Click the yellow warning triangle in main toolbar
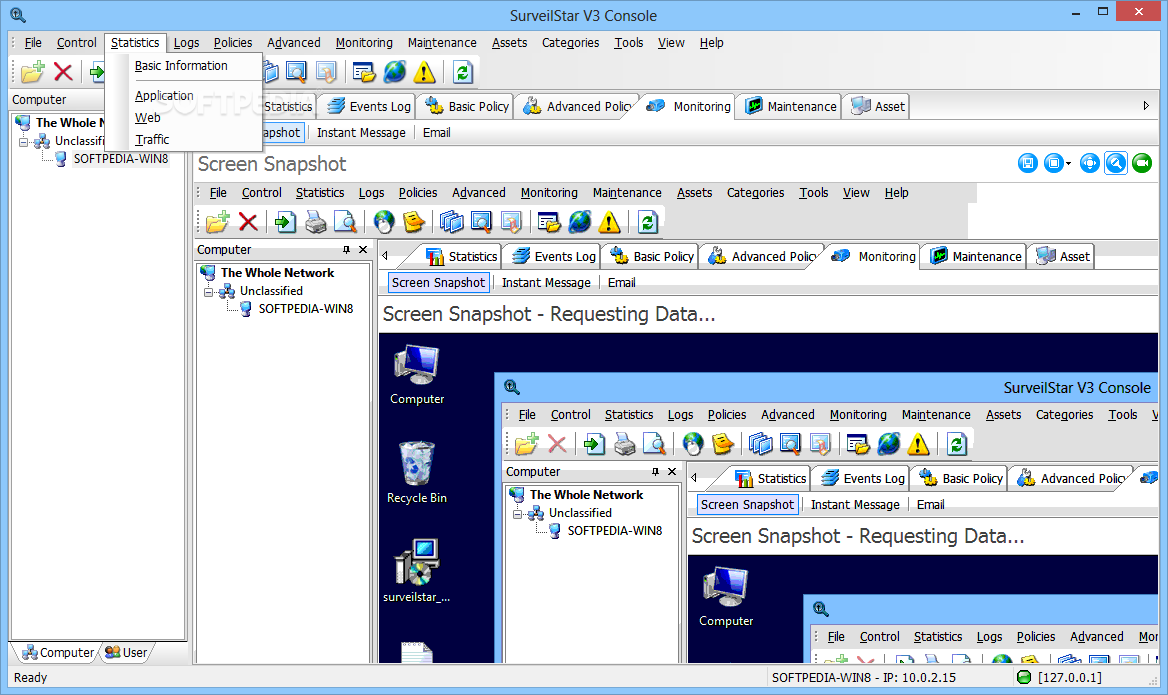Screen dimensions: 1168x695 [x=425, y=72]
